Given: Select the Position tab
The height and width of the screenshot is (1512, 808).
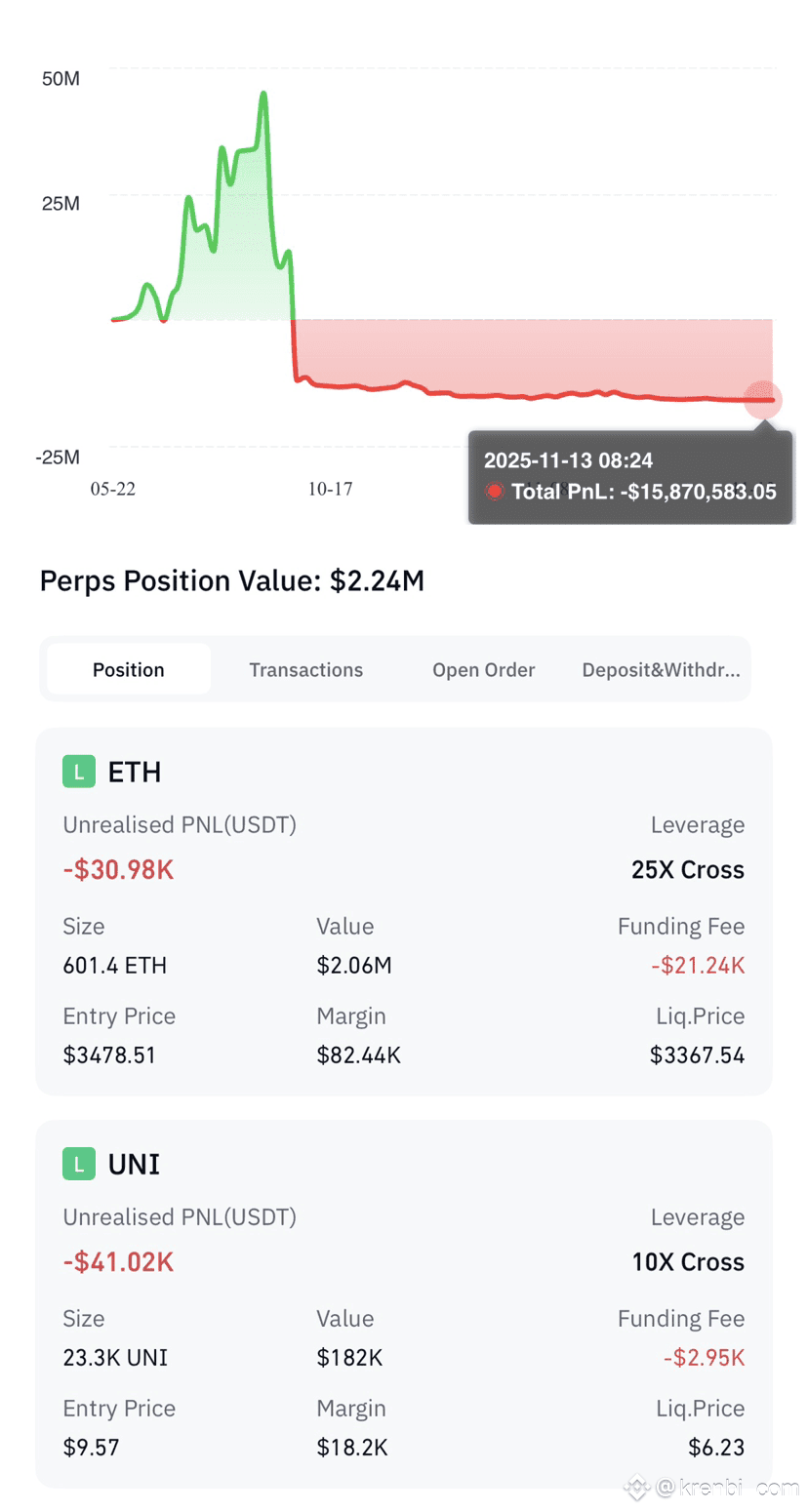Looking at the screenshot, I should [x=129, y=669].
